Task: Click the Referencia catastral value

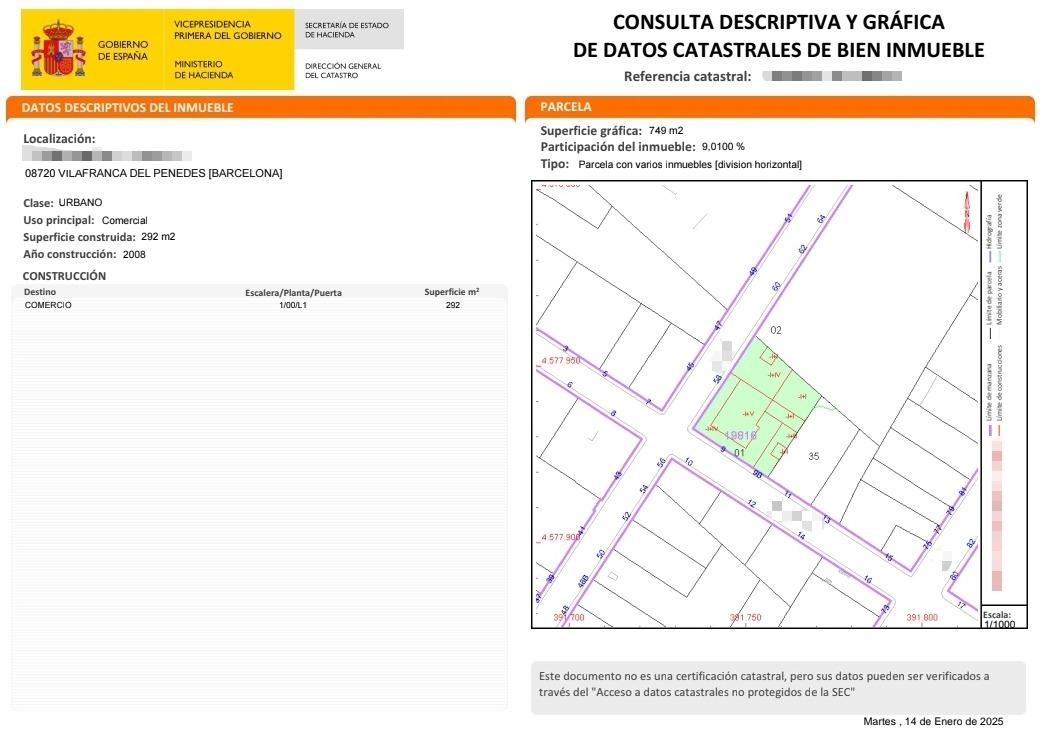Action: pyautogui.click(x=831, y=76)
